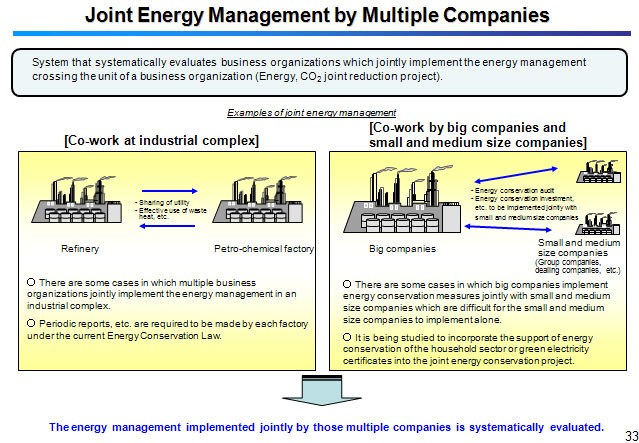
Task: Click the upper double-headed arrow to small companies
Action: (516, 175)
